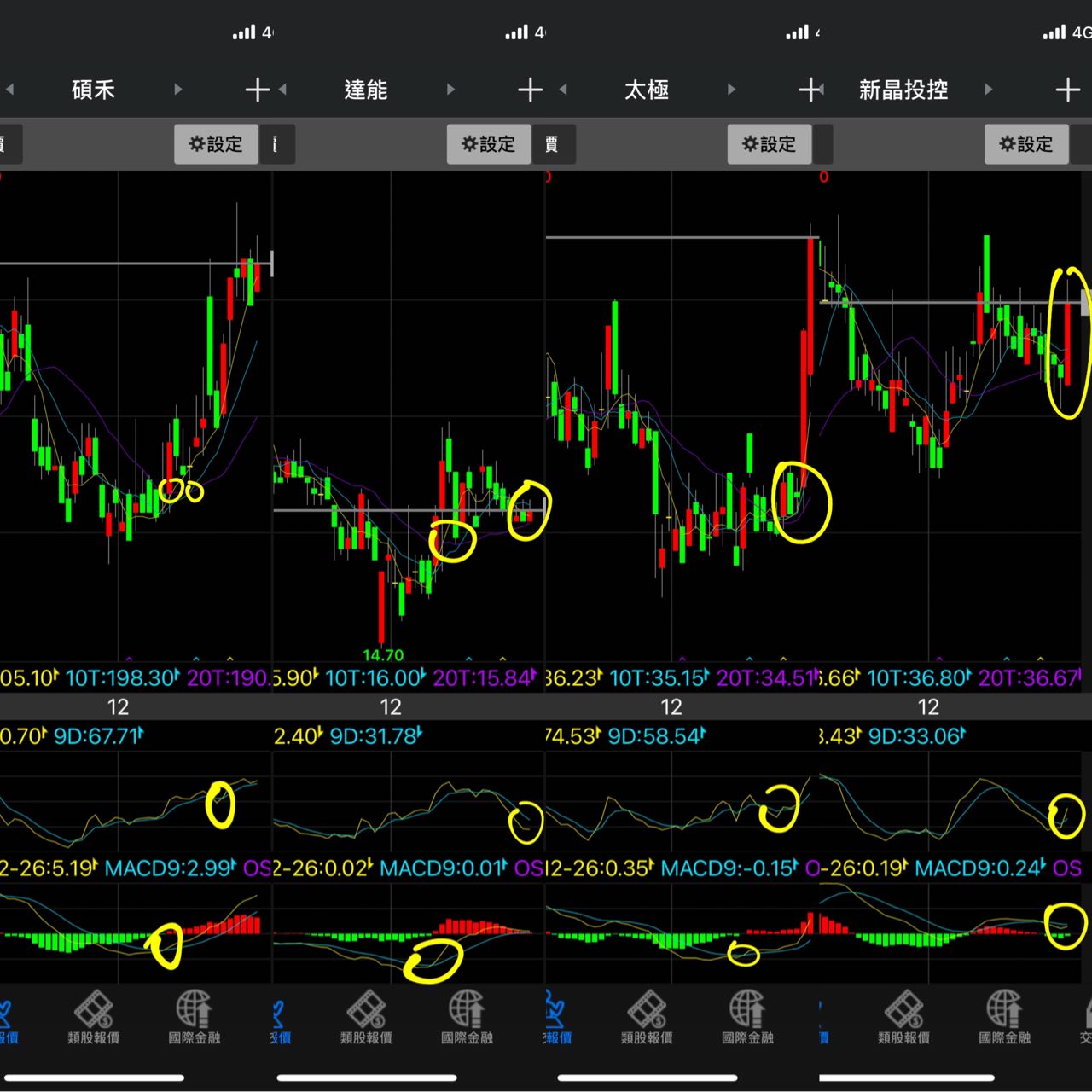Tap 14.70 low price label on 達能 chart
1092x1092 pixels.
coord(383,655)
